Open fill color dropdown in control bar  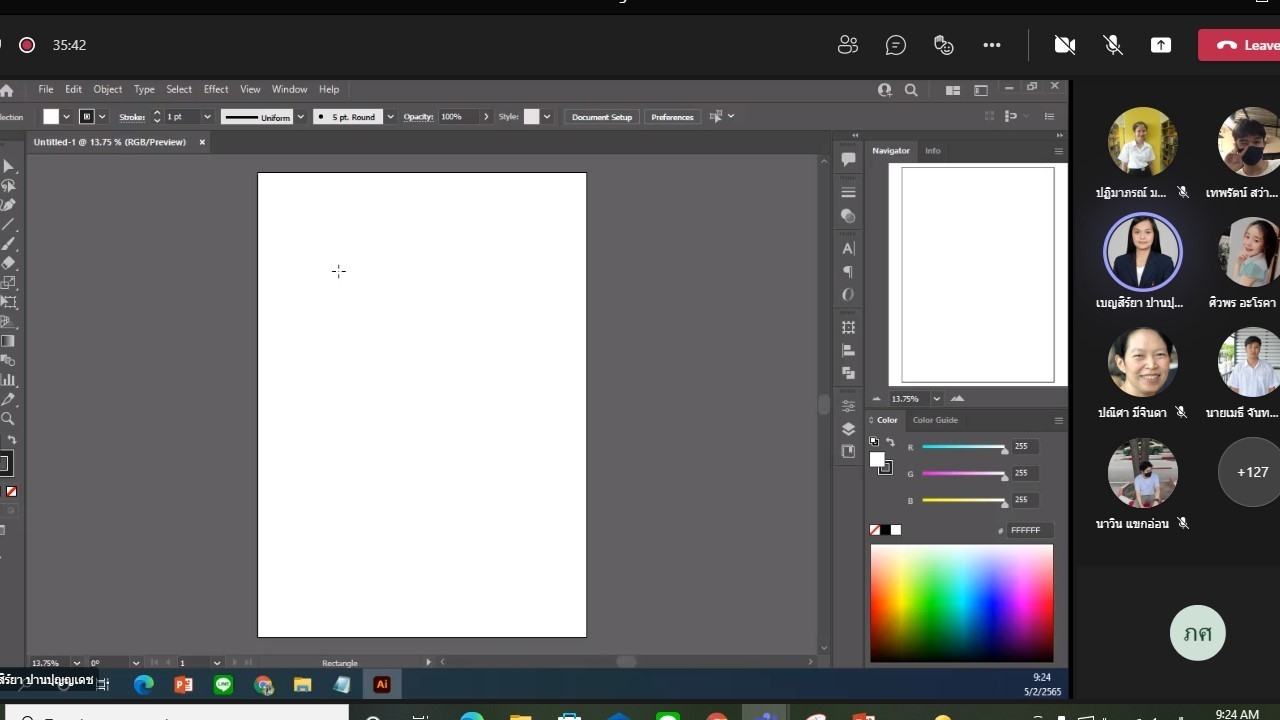(x=66, y=117)
